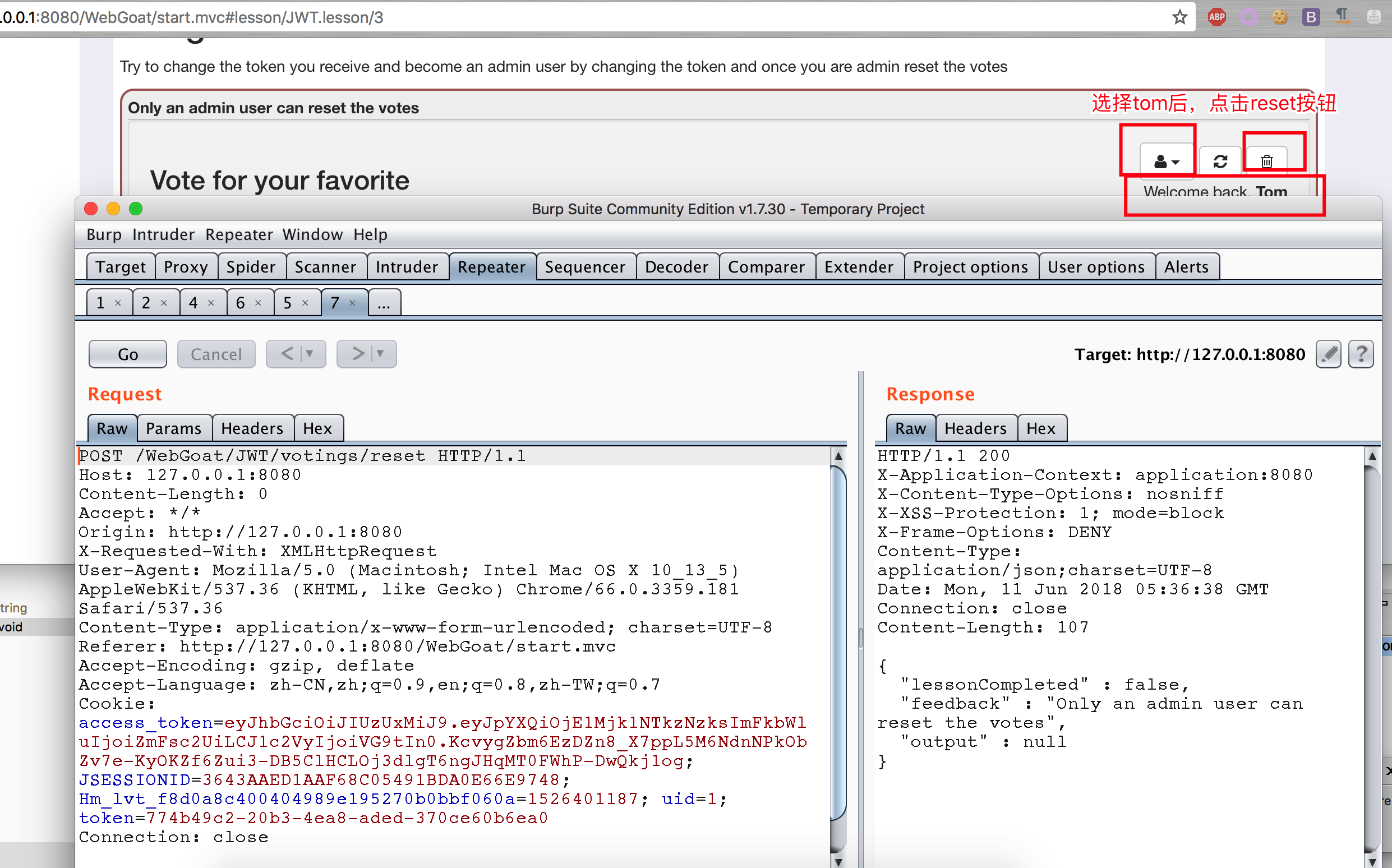Click the request pane scrollbar thumb

[838, 643]
